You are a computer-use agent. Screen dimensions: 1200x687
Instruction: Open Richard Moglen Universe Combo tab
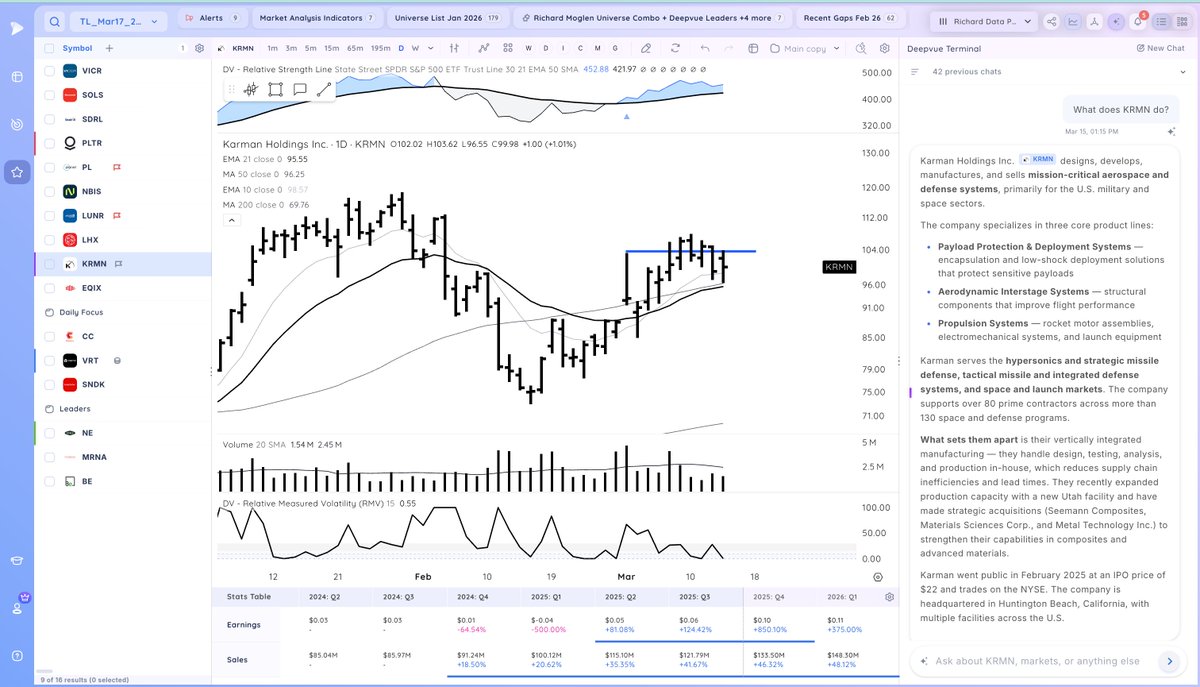coord(652,18)
